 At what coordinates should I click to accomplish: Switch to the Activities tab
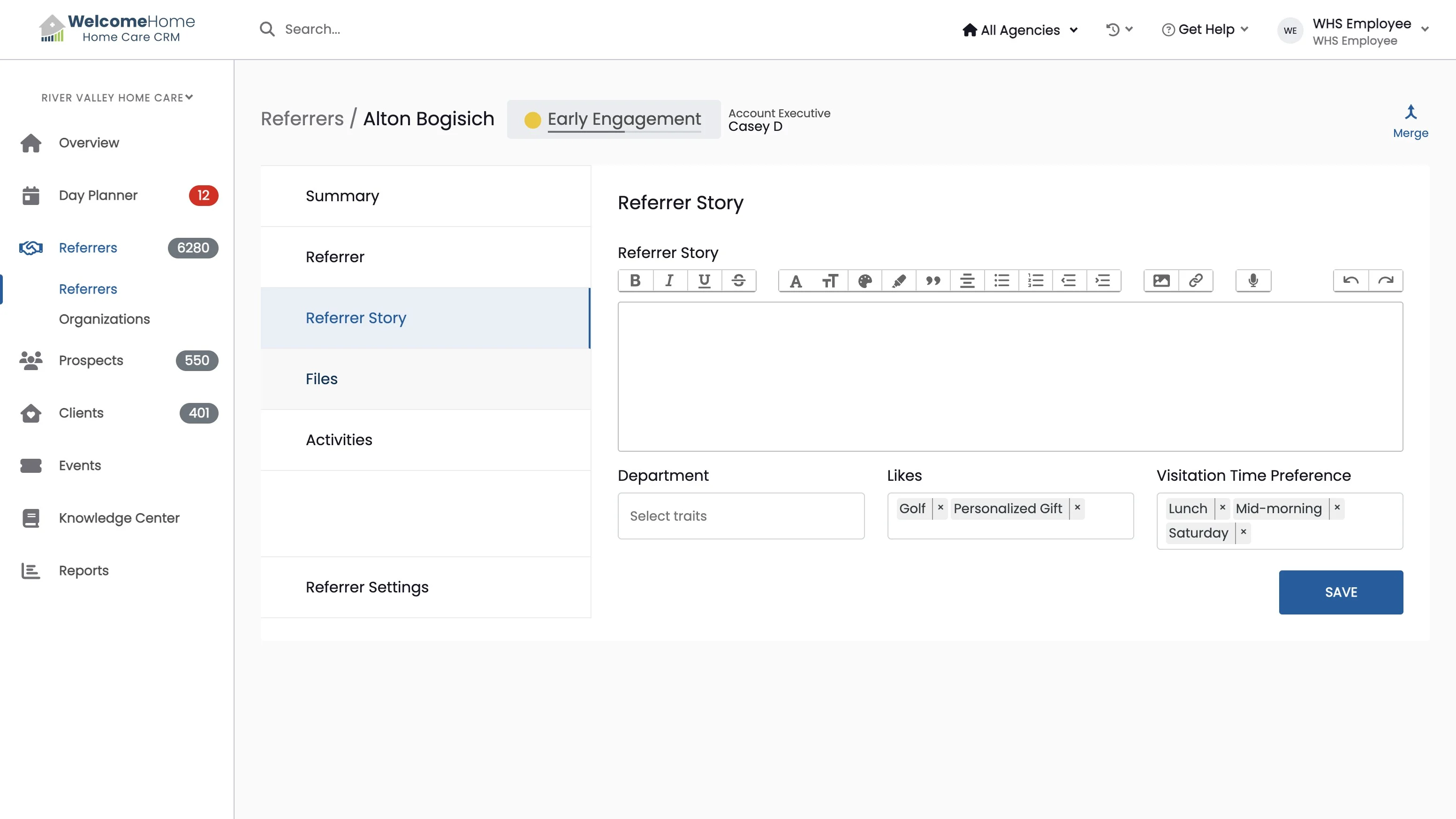(339, 440)
